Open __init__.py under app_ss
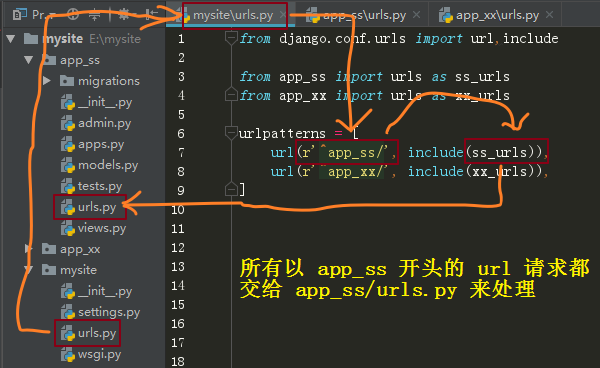Viewport: 600px width, 368px height. tap(105, 102)
